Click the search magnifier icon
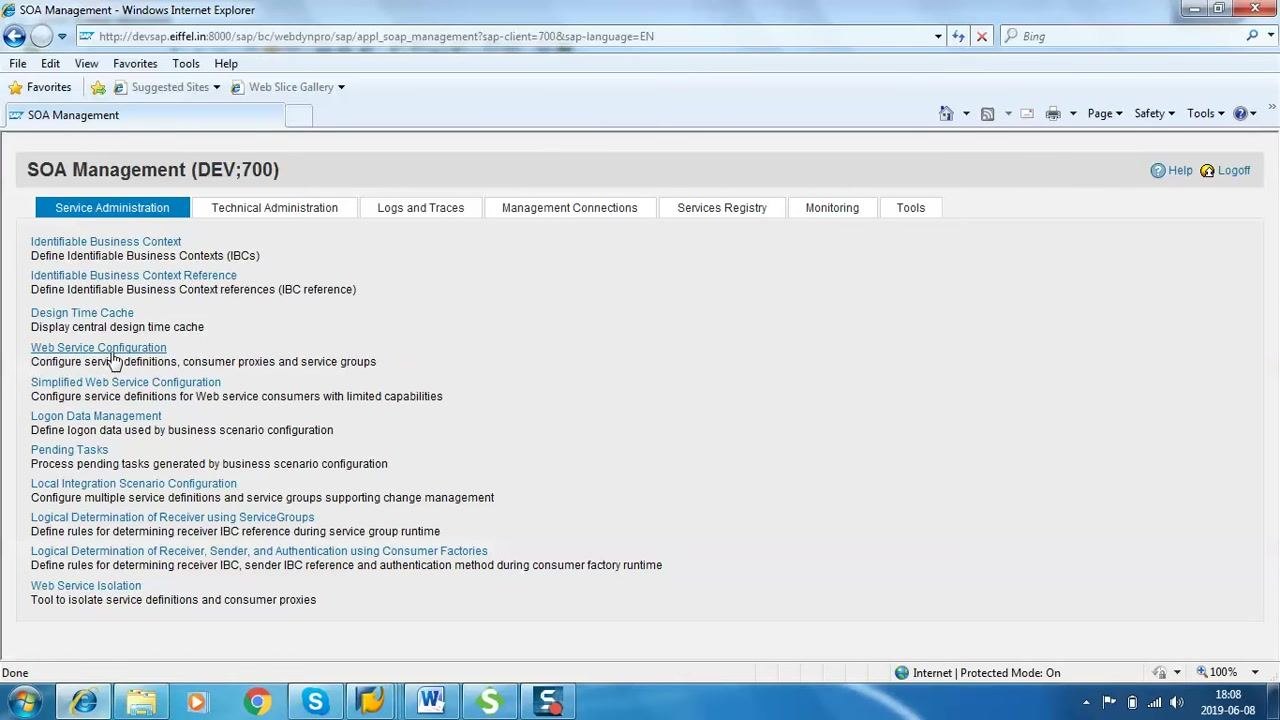Image resolution: width=1280 pixels, height=720 pixels. 1252,36
